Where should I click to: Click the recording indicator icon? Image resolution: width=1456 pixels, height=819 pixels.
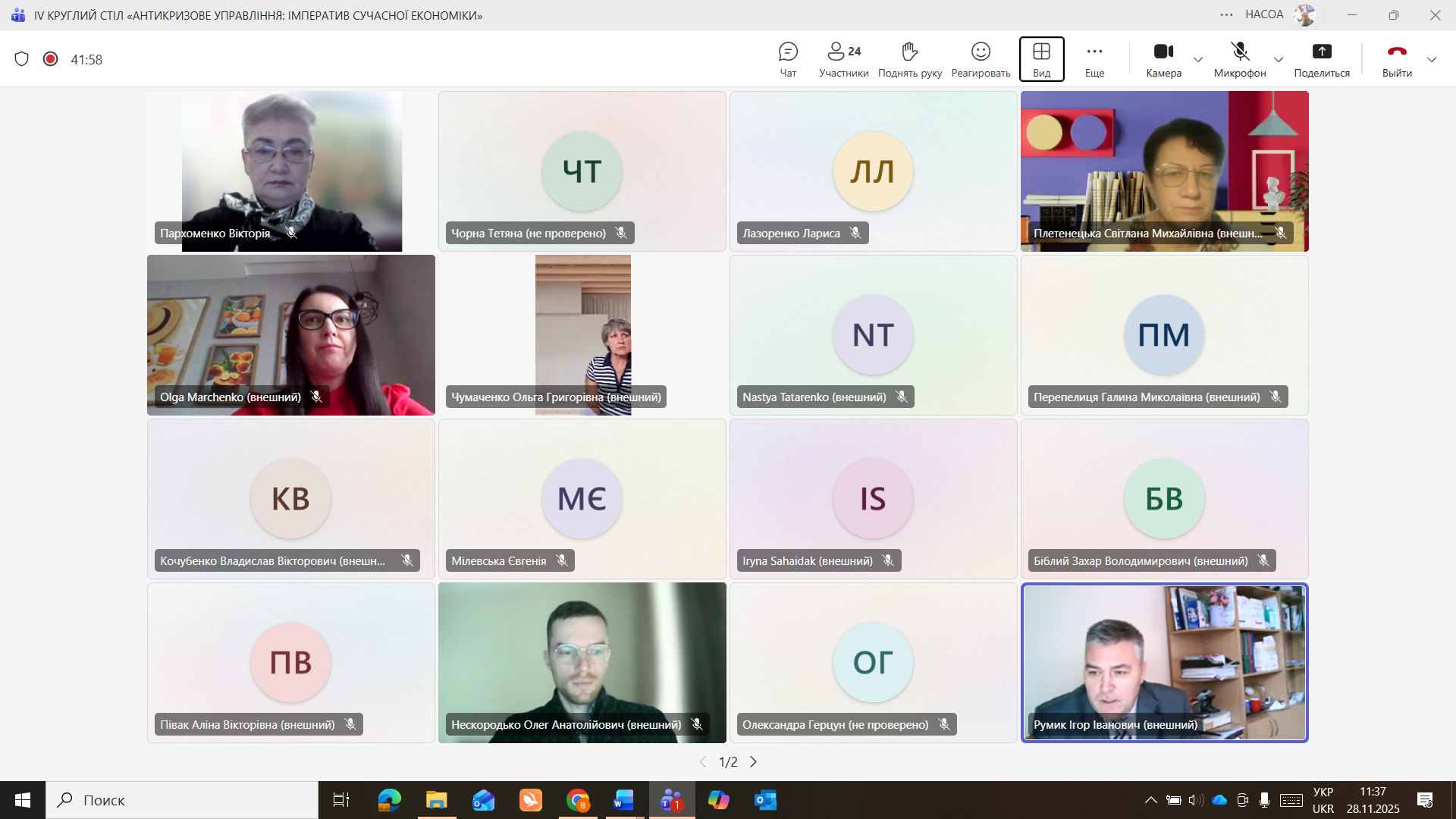coord(51,59)
